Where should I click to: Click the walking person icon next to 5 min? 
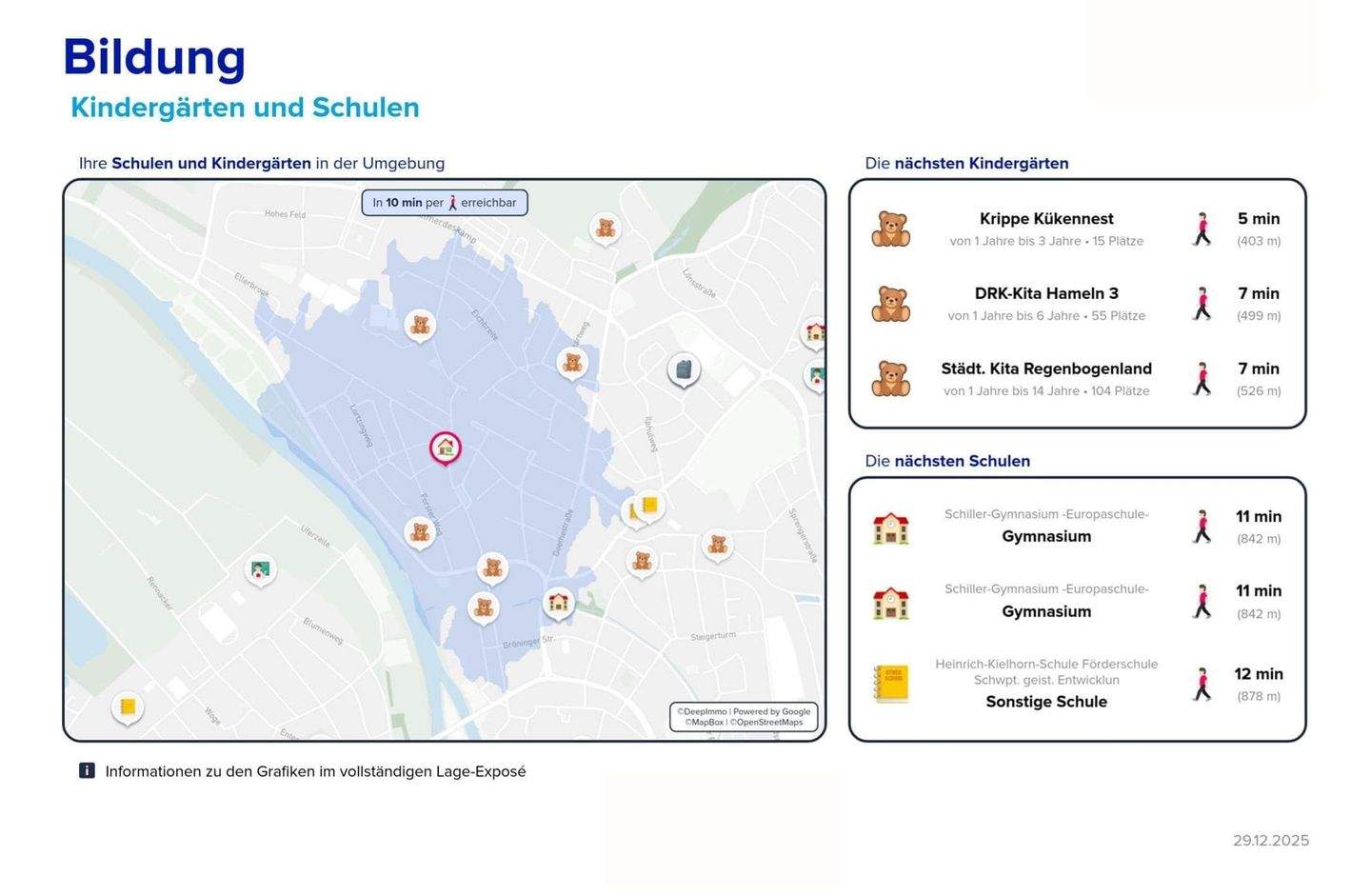[x=1202, y=229]
